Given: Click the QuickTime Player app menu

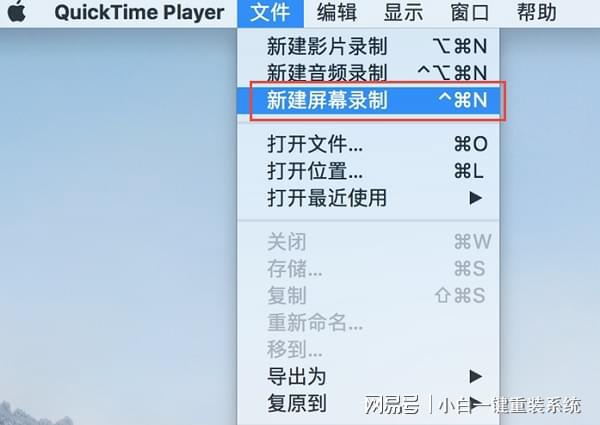Looking at the screenshot, I should (139, 13).
